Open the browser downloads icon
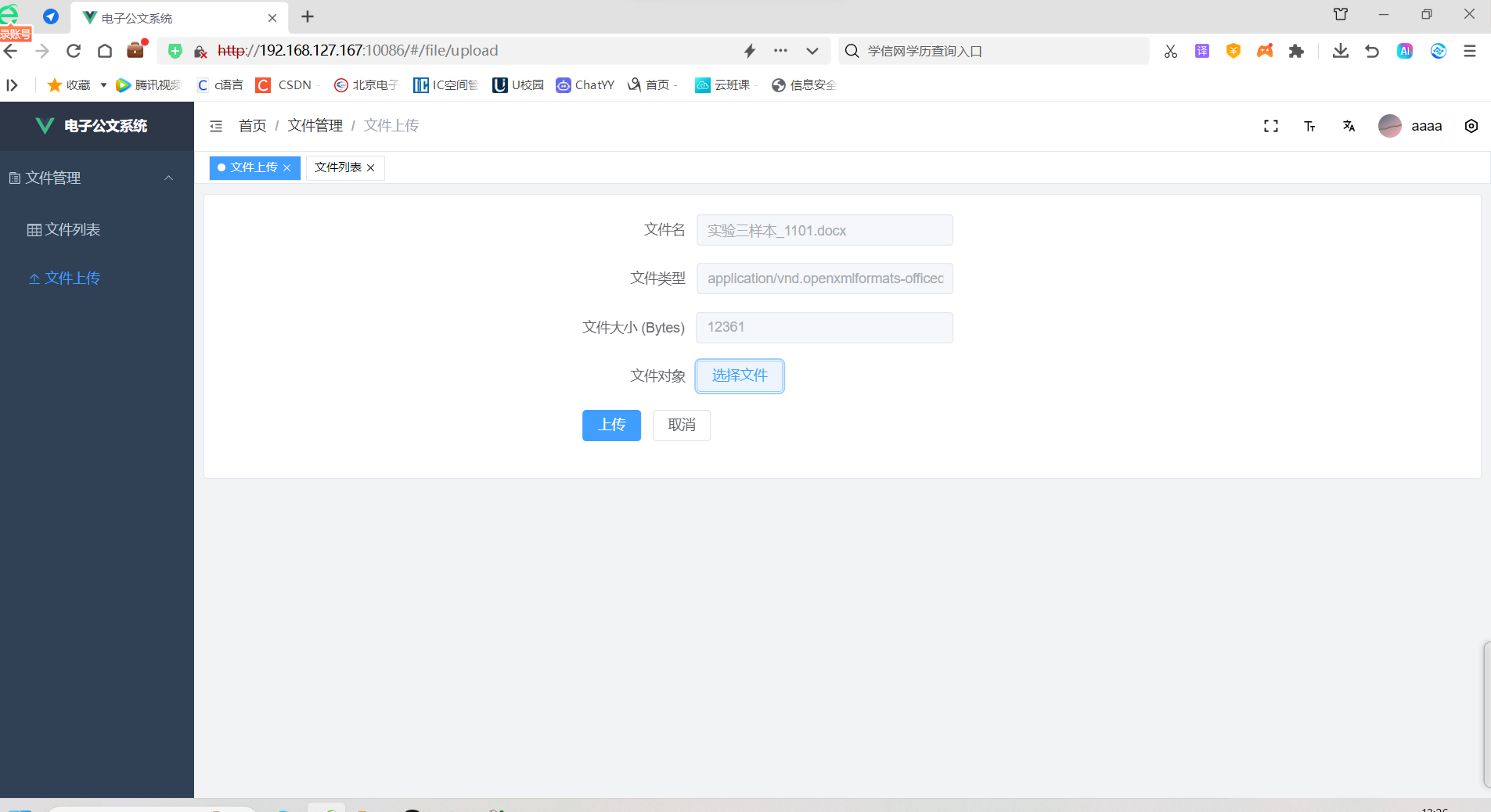The width and height of the screenshot is (1491, 812). point(1341,51)
